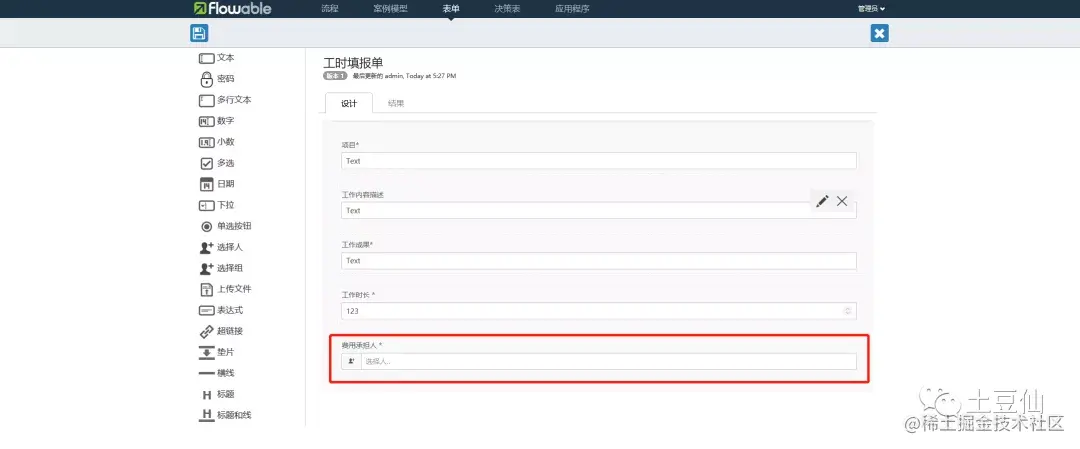Select the 表达式 expression icon

(207, 310)
